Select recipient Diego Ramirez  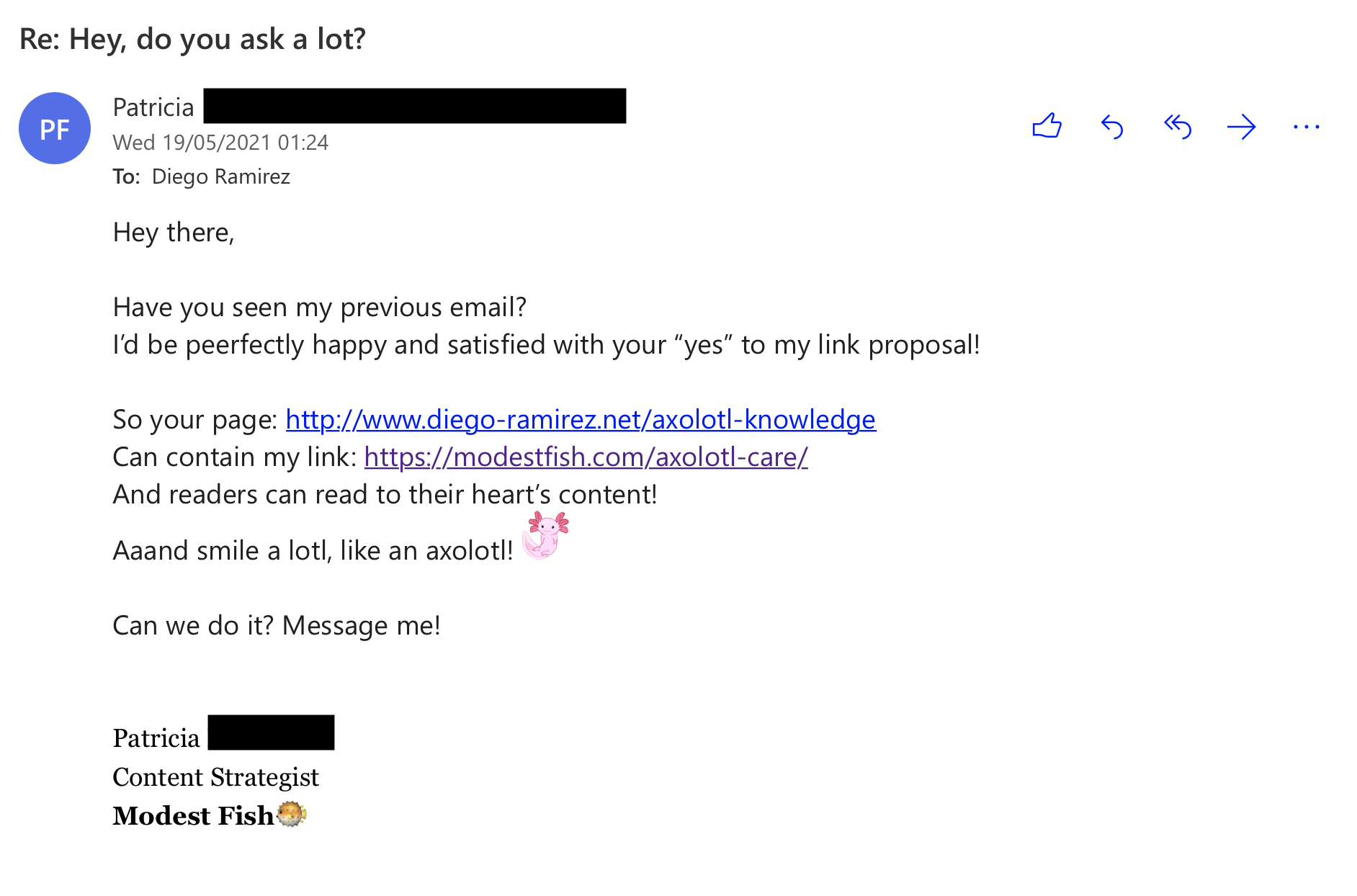[x=220, y=176]
